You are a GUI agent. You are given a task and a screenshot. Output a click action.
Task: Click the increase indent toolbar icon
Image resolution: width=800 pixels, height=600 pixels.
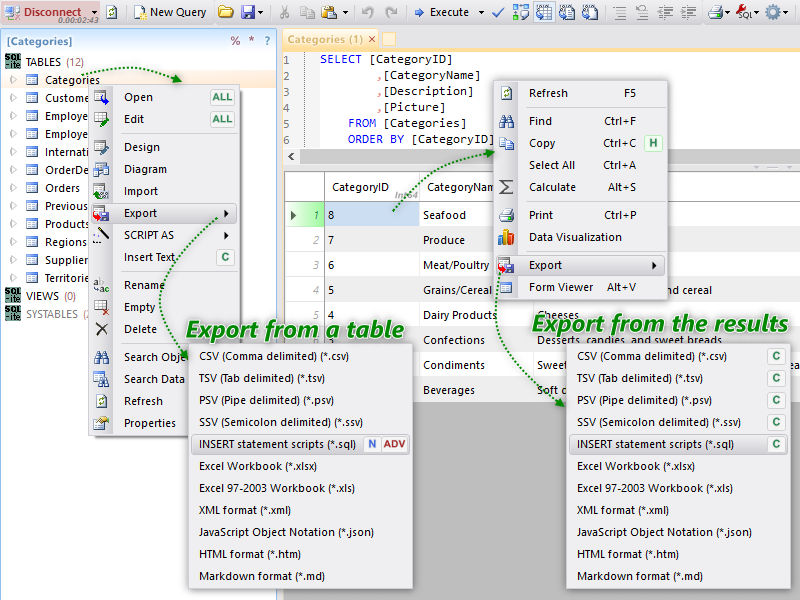coord(688,12)
